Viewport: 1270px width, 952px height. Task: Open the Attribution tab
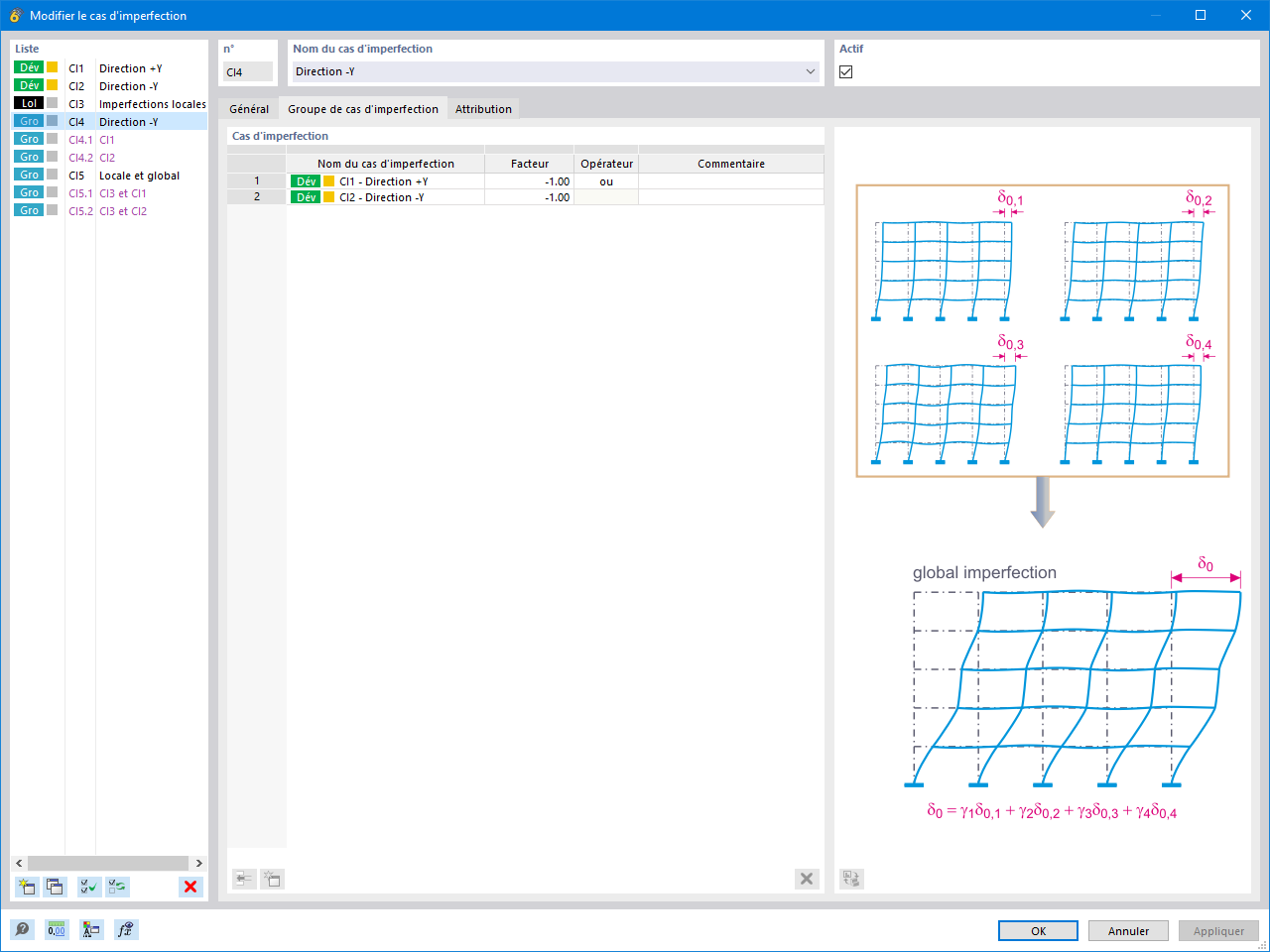483,109
